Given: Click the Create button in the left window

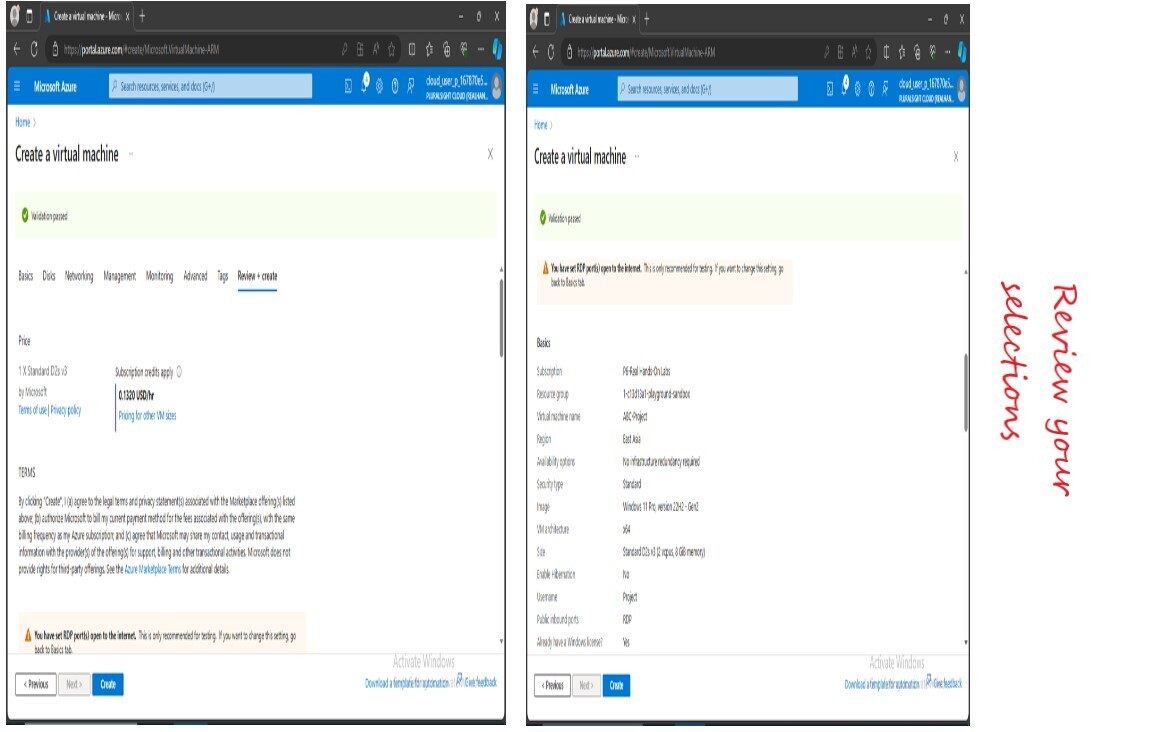Looking at the screenshot, I should (x=108, y=684).
